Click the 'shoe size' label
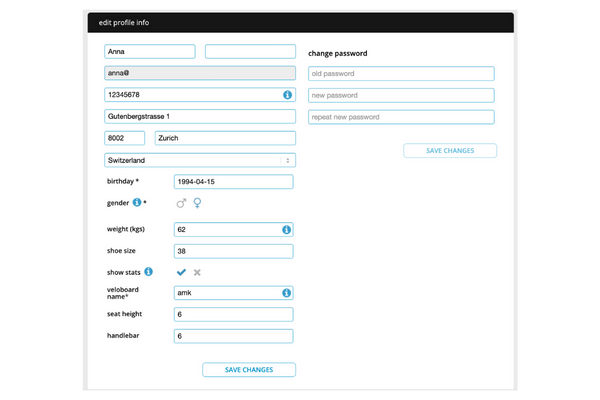This screenshot has height=400, width=600. point(121,251)
